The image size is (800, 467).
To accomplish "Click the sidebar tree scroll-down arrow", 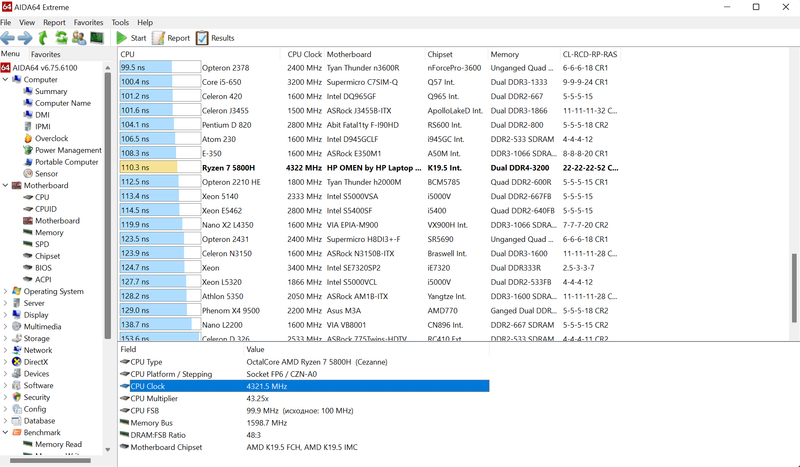I will coord(108,450).
